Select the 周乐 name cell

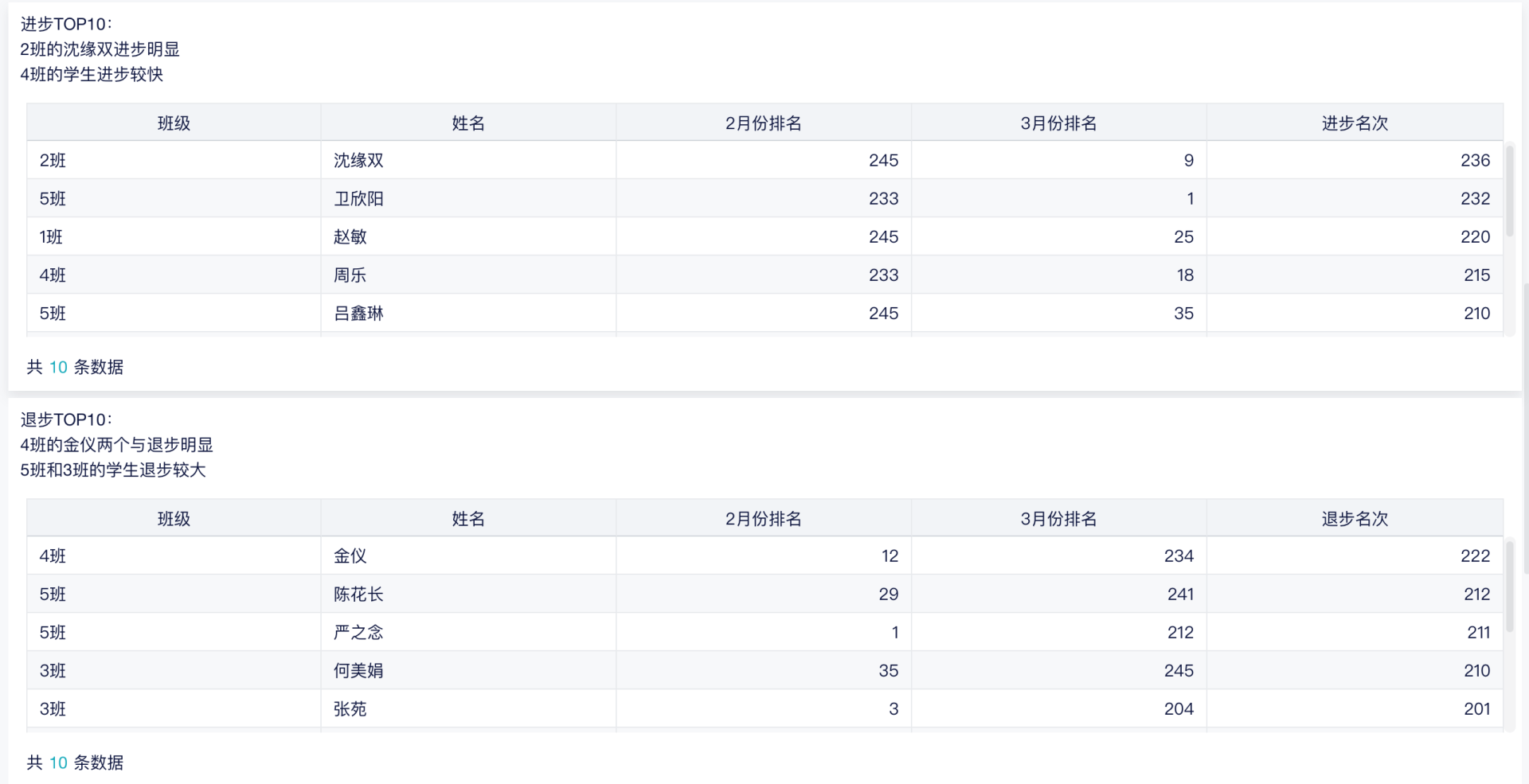350,275
